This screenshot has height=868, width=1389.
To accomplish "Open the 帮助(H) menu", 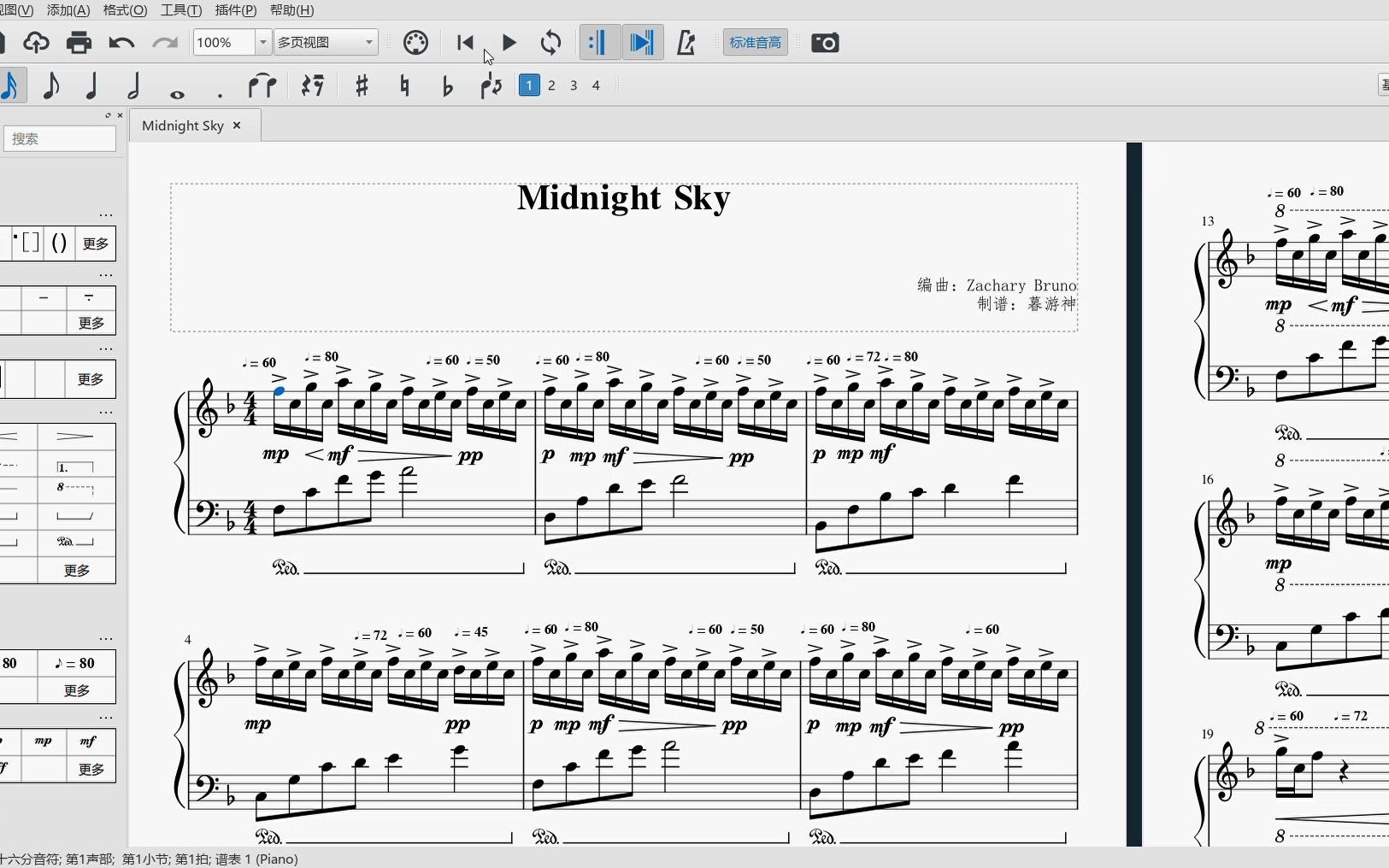I will pyautogui.click(x=291, y=10).
